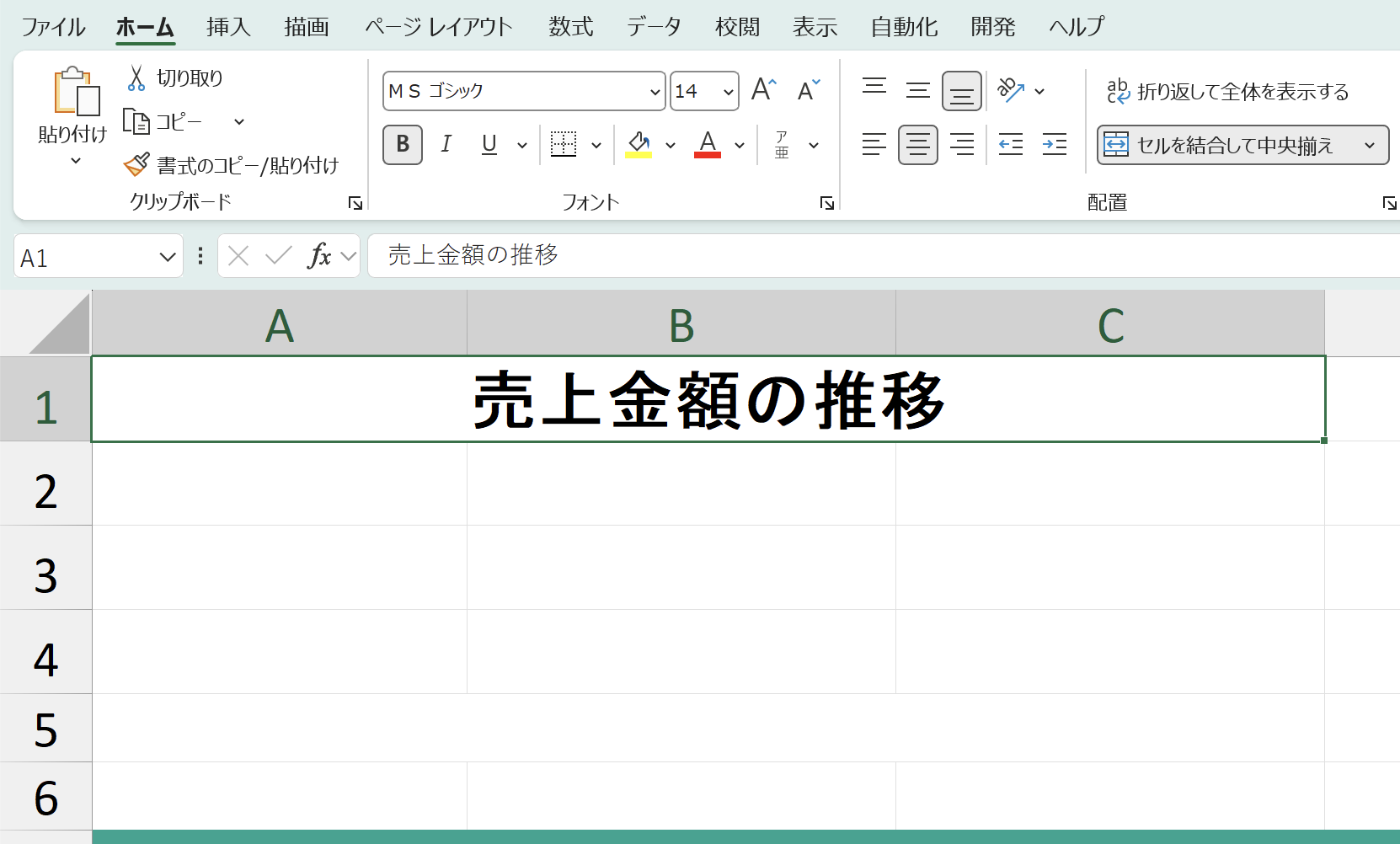The width and height of the screenshot is (1400, 844).
Task: Click the increase indent icon
Action: click(1055, 144)
